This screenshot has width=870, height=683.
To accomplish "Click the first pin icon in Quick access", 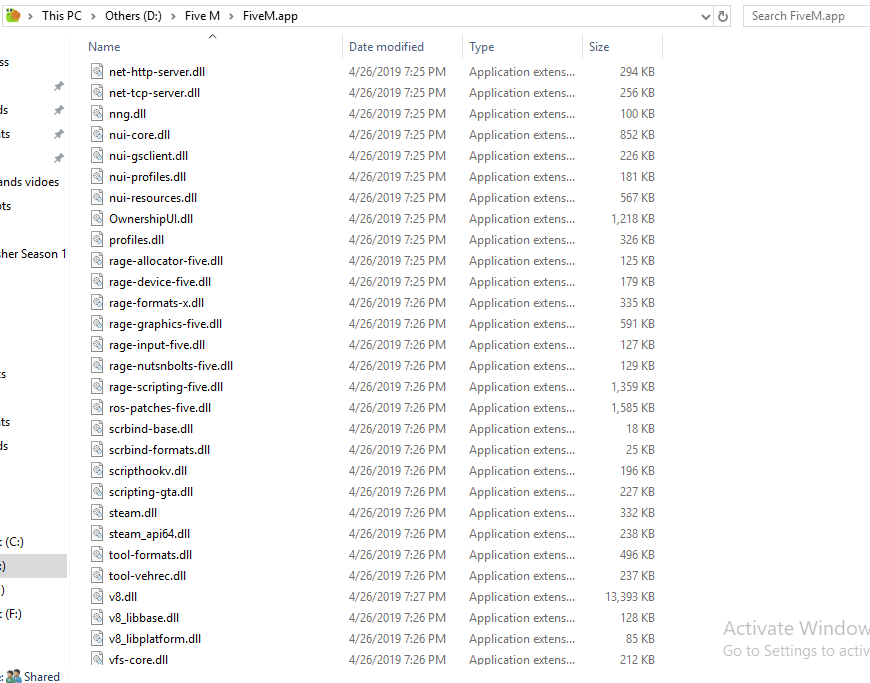I will coord(58,86).
